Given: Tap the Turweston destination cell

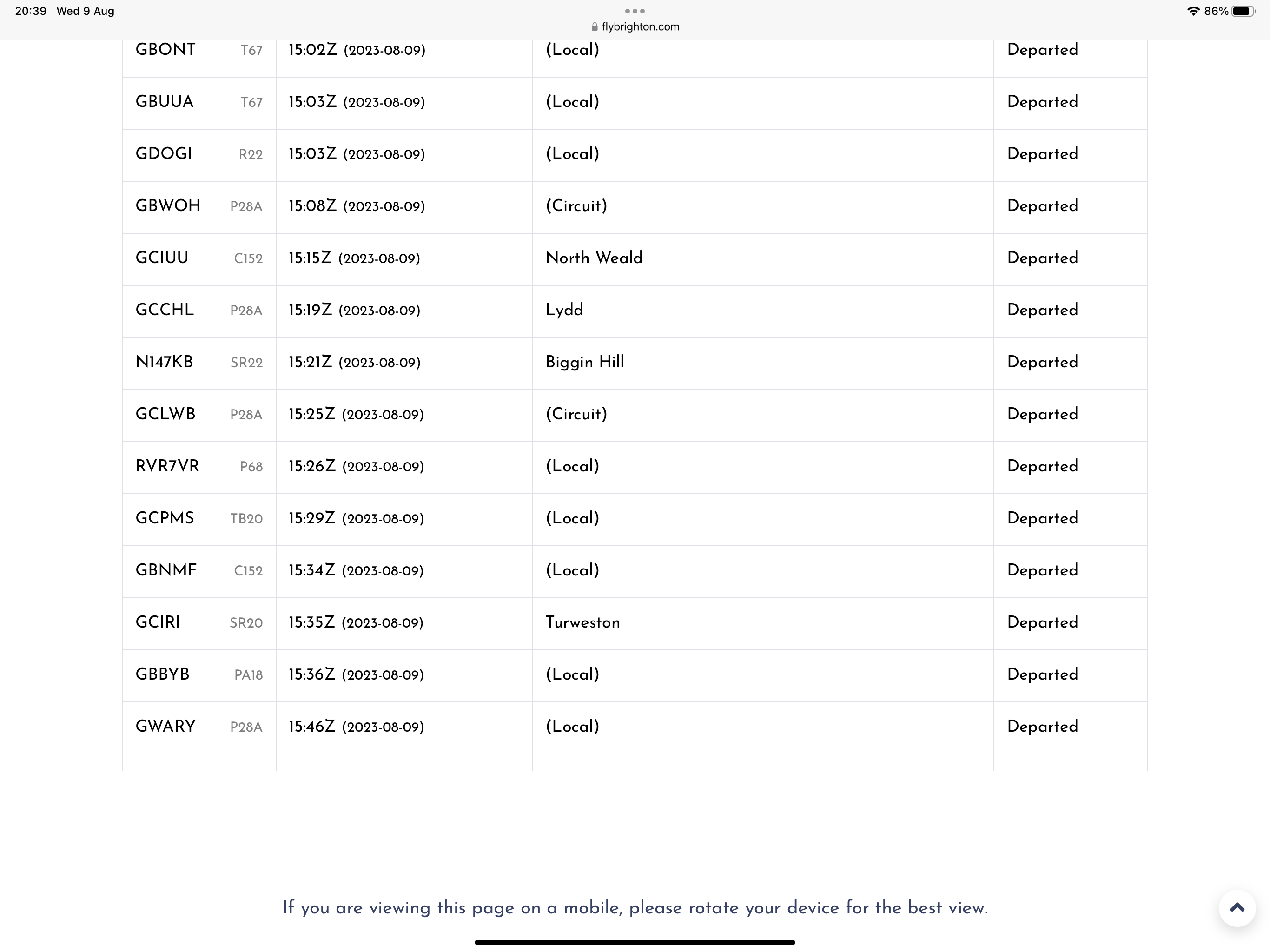Looking at the screenshot, I should pyautogui.click(x=762, y=623).
